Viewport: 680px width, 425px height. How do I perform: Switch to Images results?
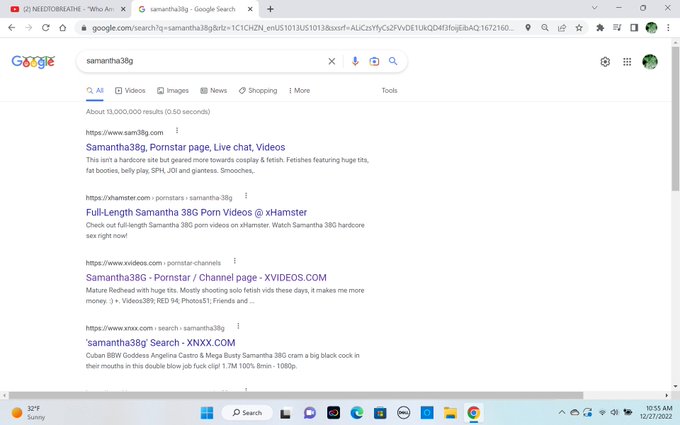tap(173, 91)
